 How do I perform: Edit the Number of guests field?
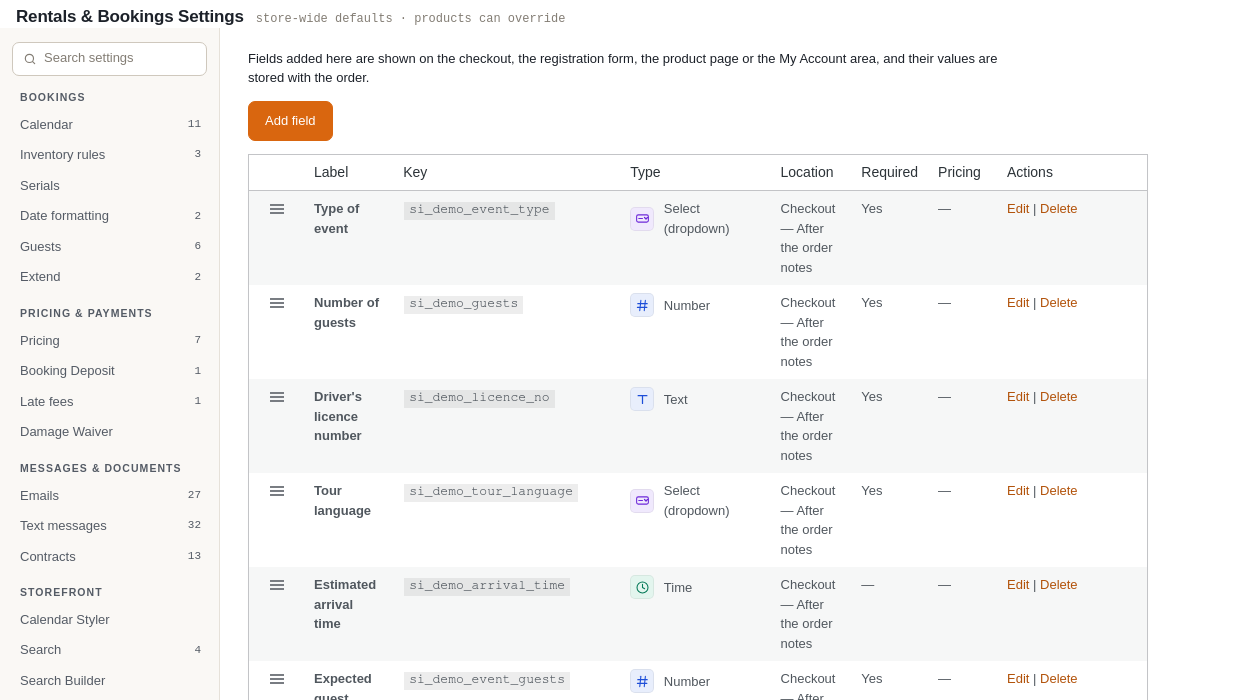click(x=1018, y=303)
